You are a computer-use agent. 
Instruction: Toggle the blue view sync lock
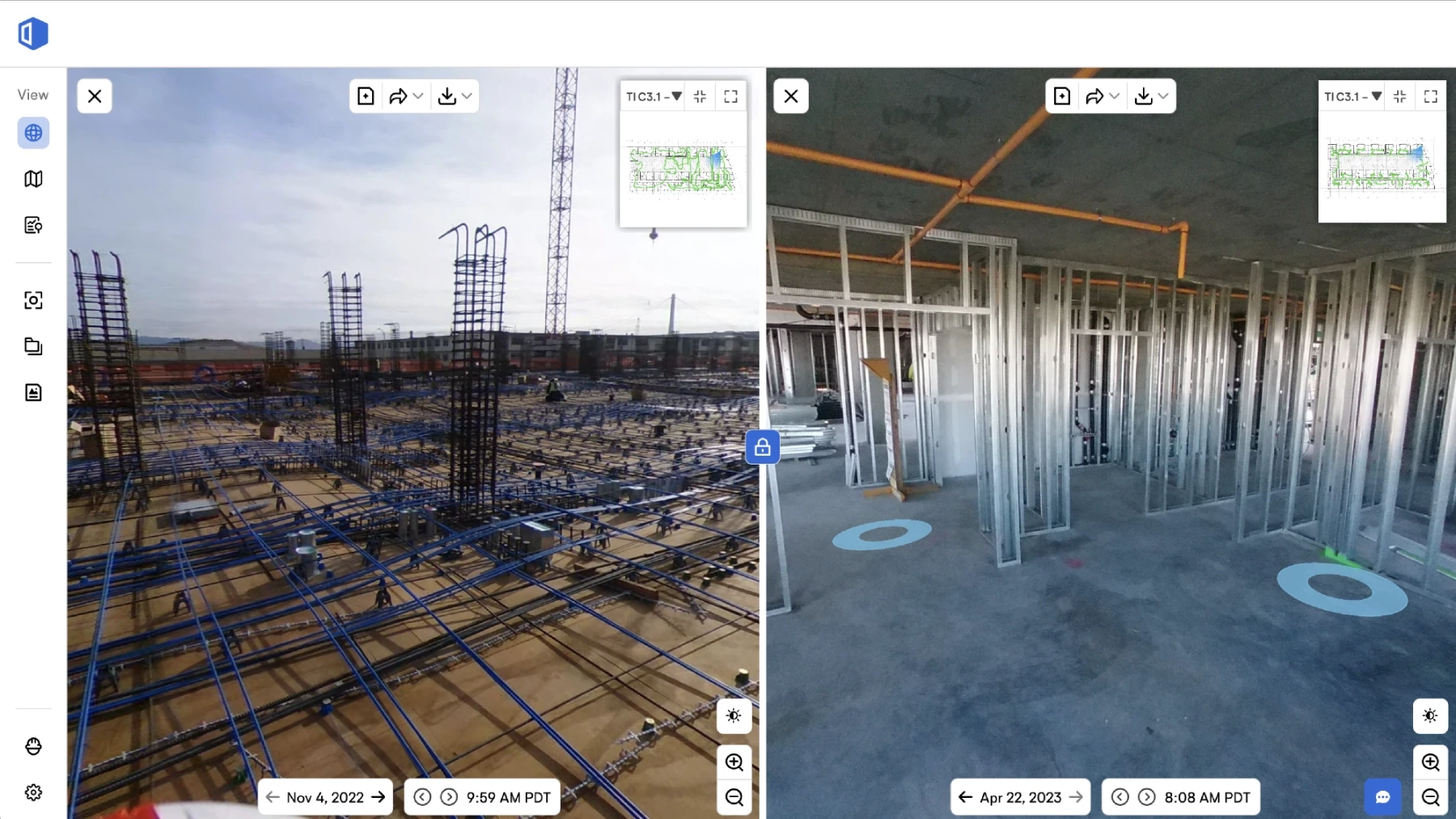click(763, 447)
